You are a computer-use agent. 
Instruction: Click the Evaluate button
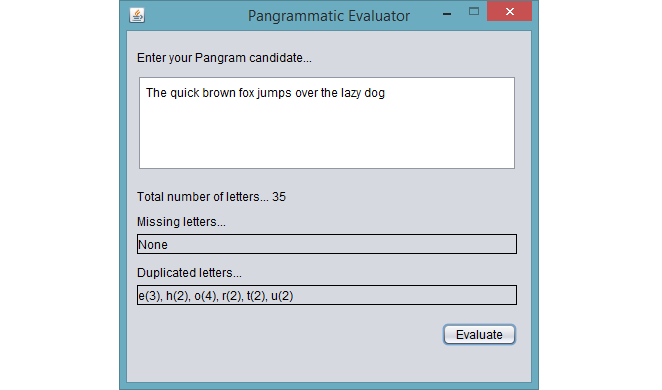pyautogui.click(x=479, y=334)
